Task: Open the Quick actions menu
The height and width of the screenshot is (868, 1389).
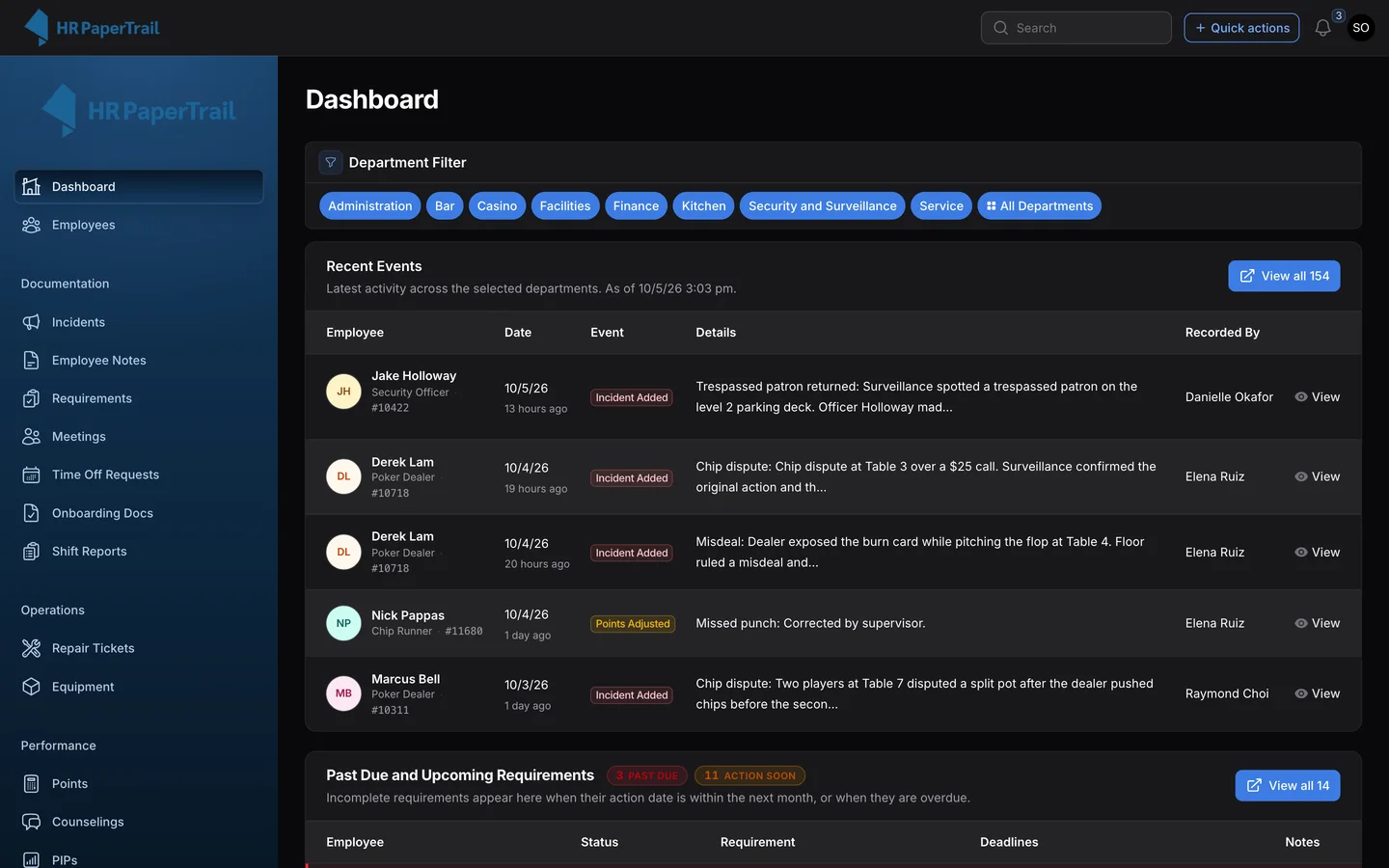Action: click(1241, 28)
